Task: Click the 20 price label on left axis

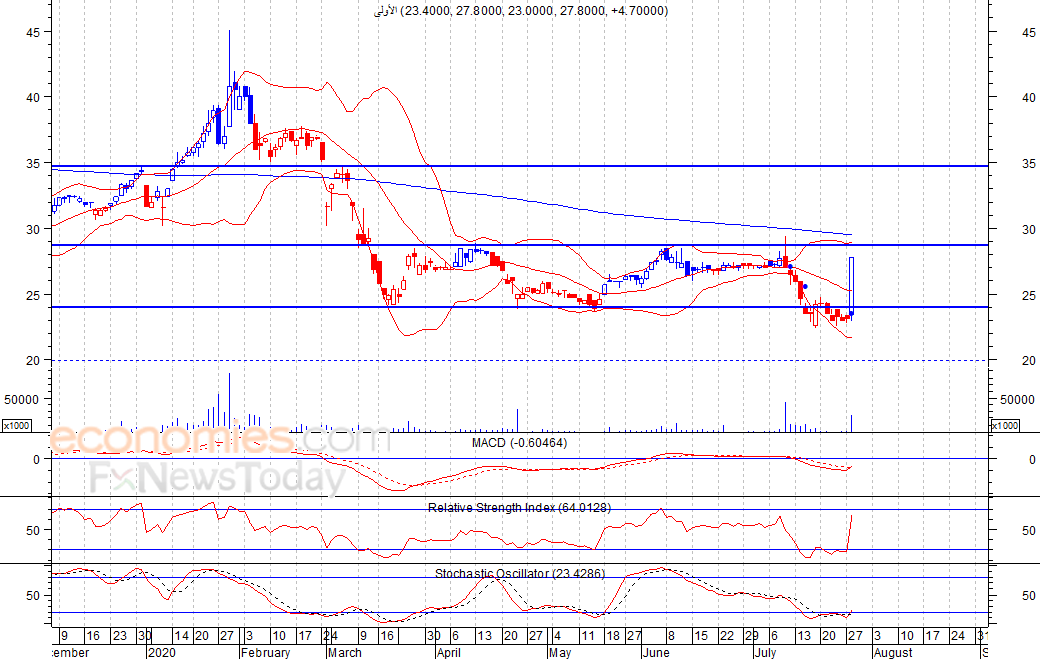Action: click(33, 360)
